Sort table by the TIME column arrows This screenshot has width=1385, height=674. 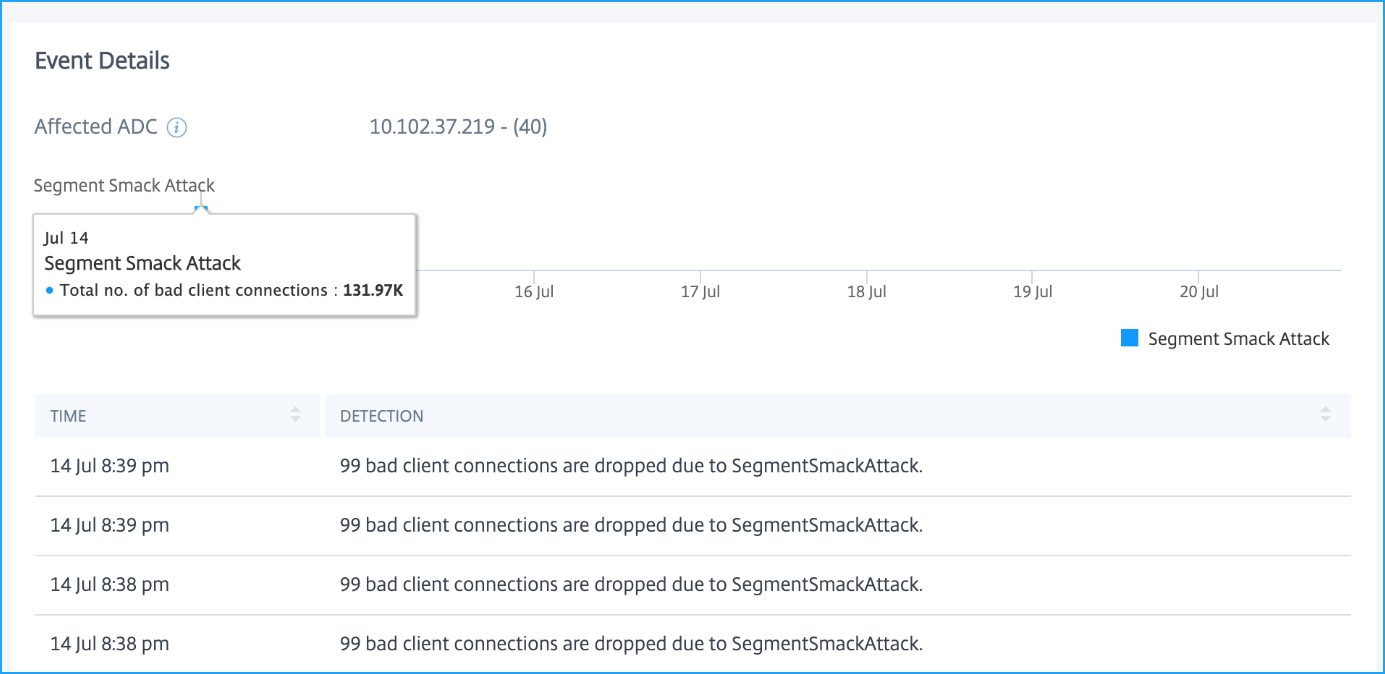pyautogui.click(x=295, y=414)
